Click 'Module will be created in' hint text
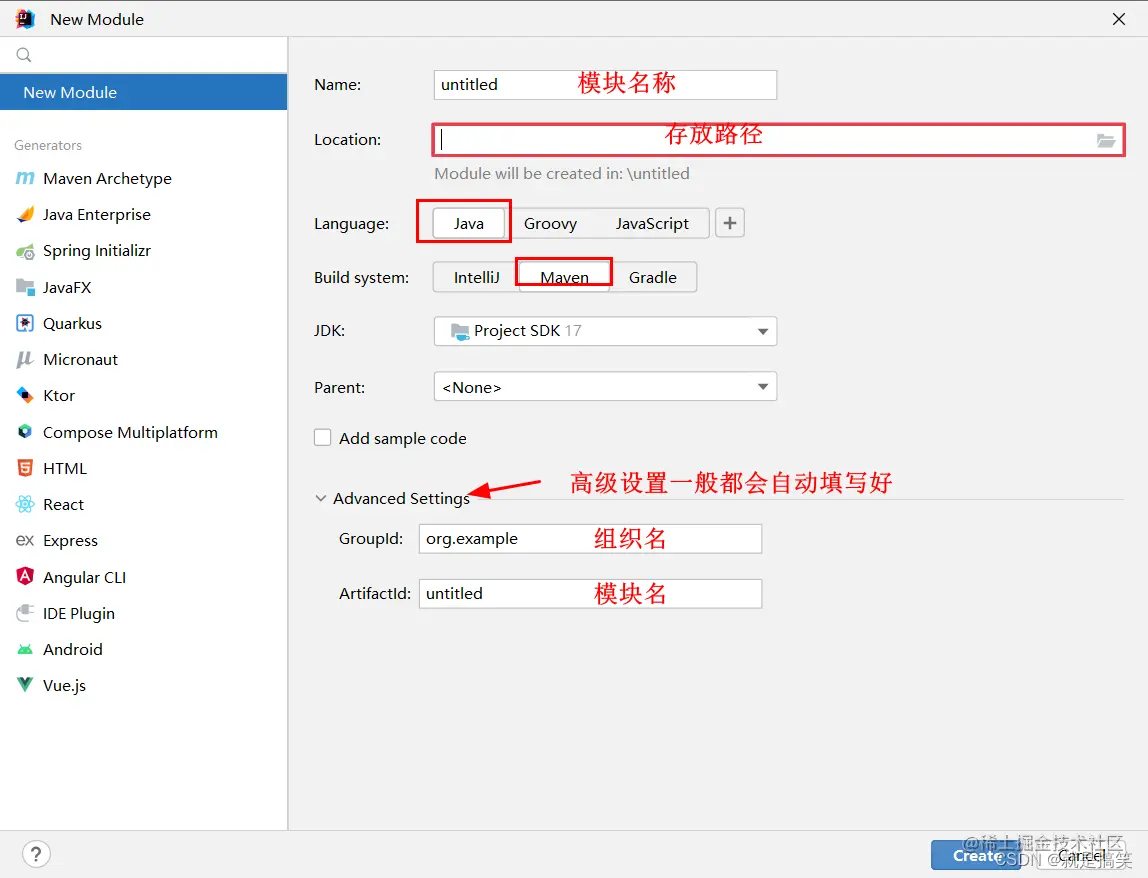The width and height of the screenshot is (1148, 878). click(562, 174)
